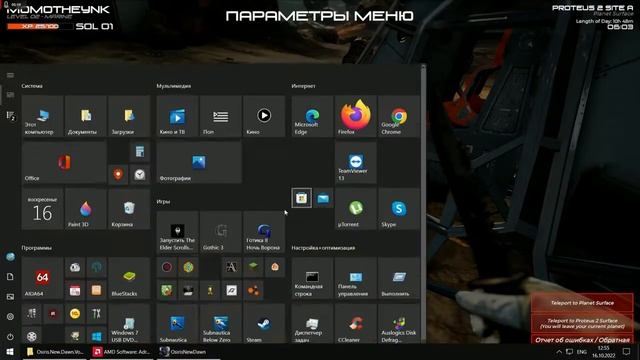Click Teleport to Proteus 2 Surface button
Screen dimensions: 640x360
tap(582, 323)
